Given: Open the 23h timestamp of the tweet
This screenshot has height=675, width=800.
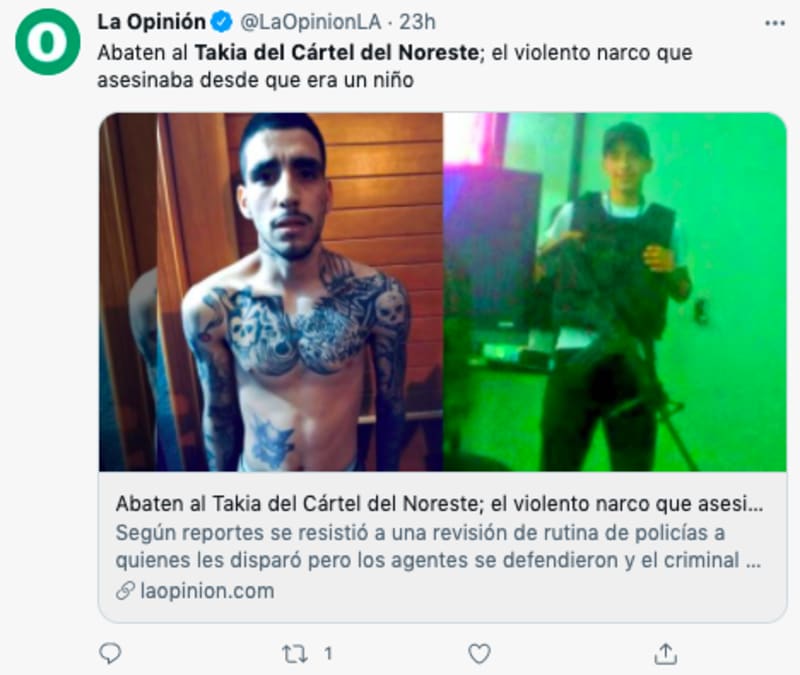Looking at the screenshot, I should click(x=417, y=22).
